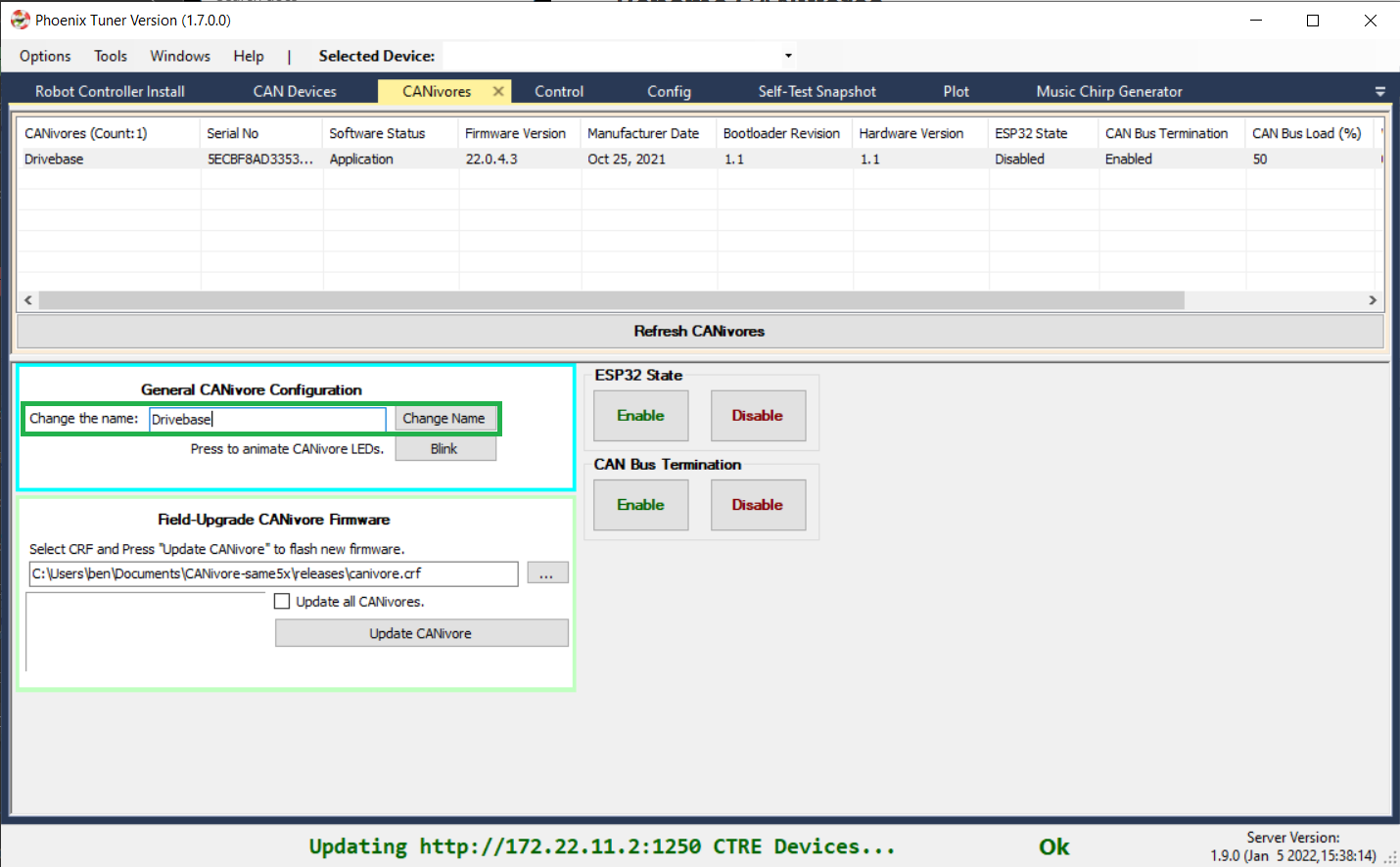Click the Refresh CANivores button
The height and width of the screenshot is (867, 1400).
700,331
